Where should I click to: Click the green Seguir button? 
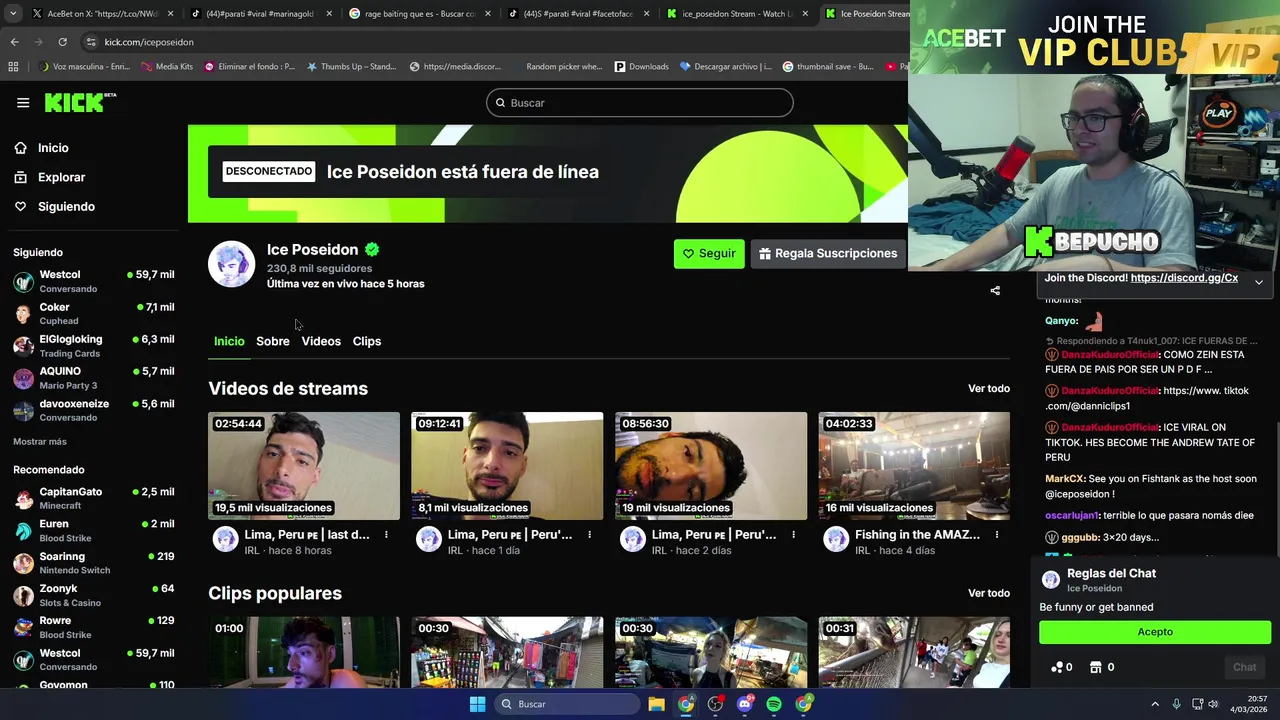tap(709, 253)
